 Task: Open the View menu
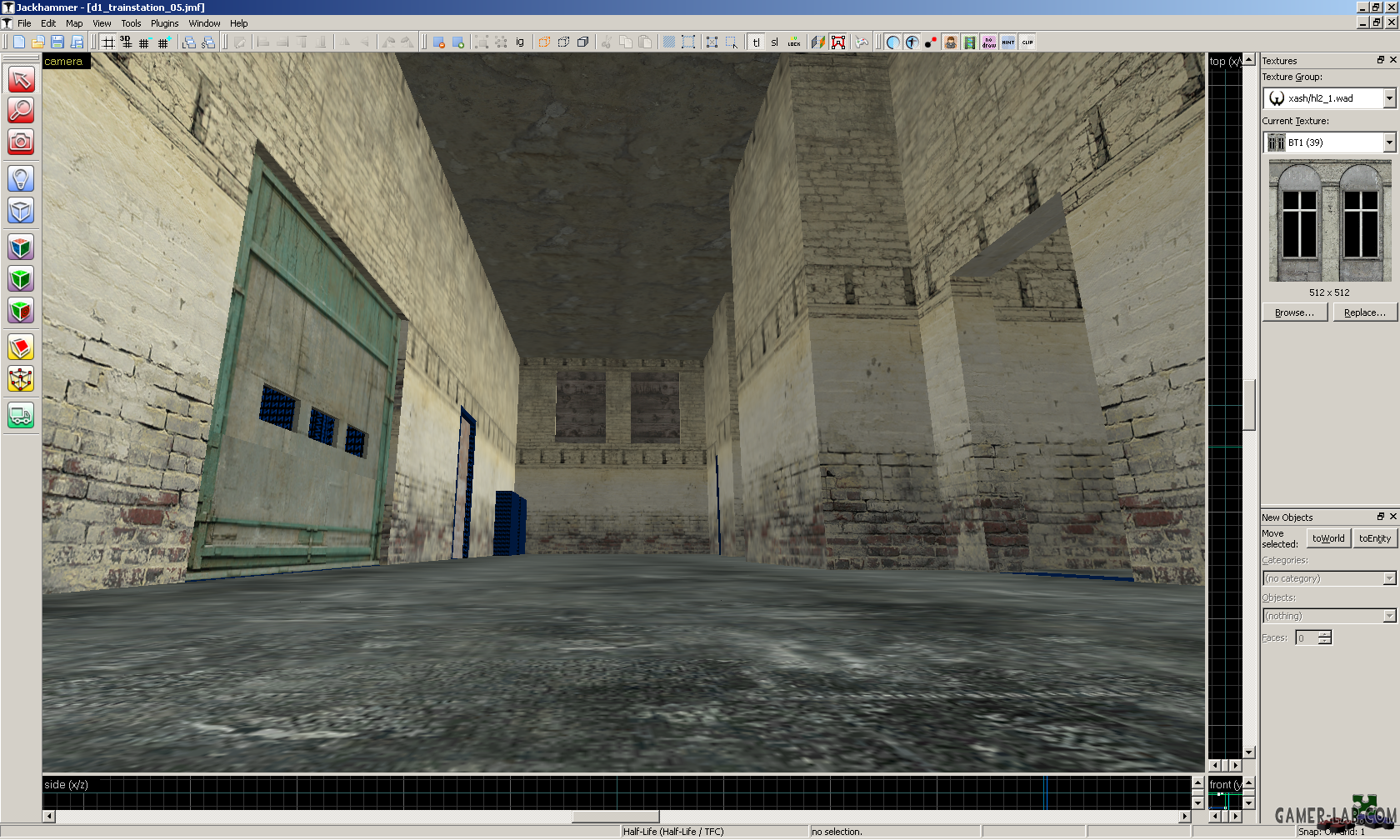point(102,23)
